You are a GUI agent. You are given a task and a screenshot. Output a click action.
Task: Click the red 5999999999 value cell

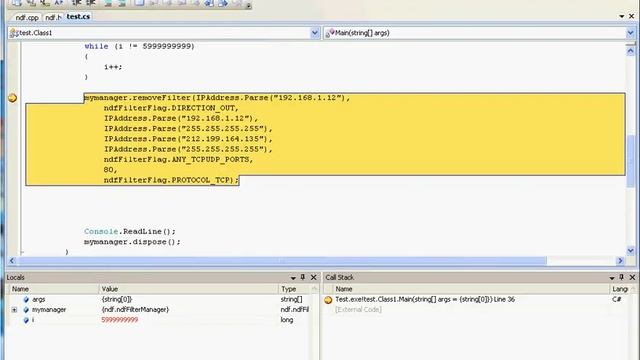(120, 320)
